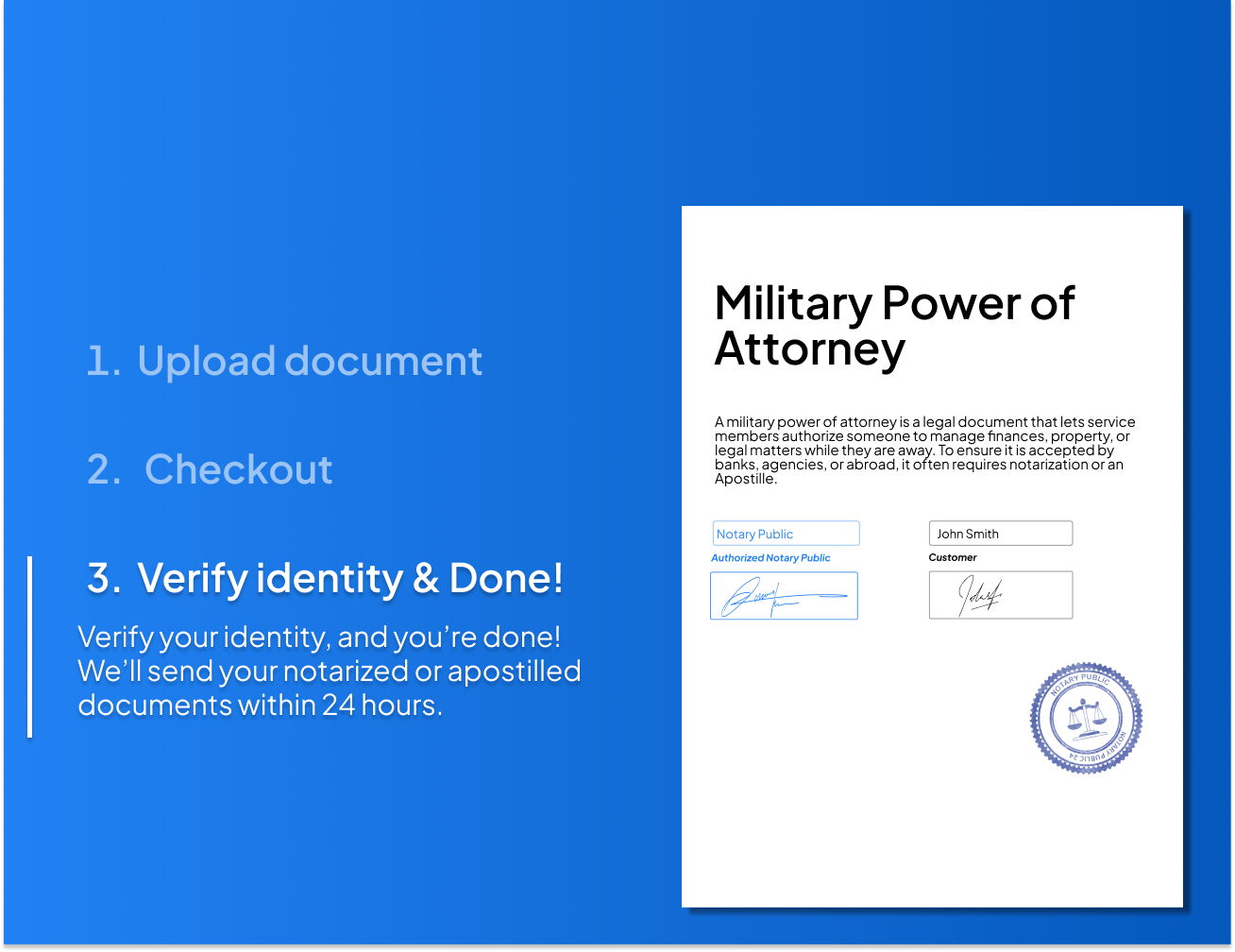The height and width of the screenshot is (952, 1235).
Task: Click the notarized documents within 24 hours description
Action: [329, 671]
